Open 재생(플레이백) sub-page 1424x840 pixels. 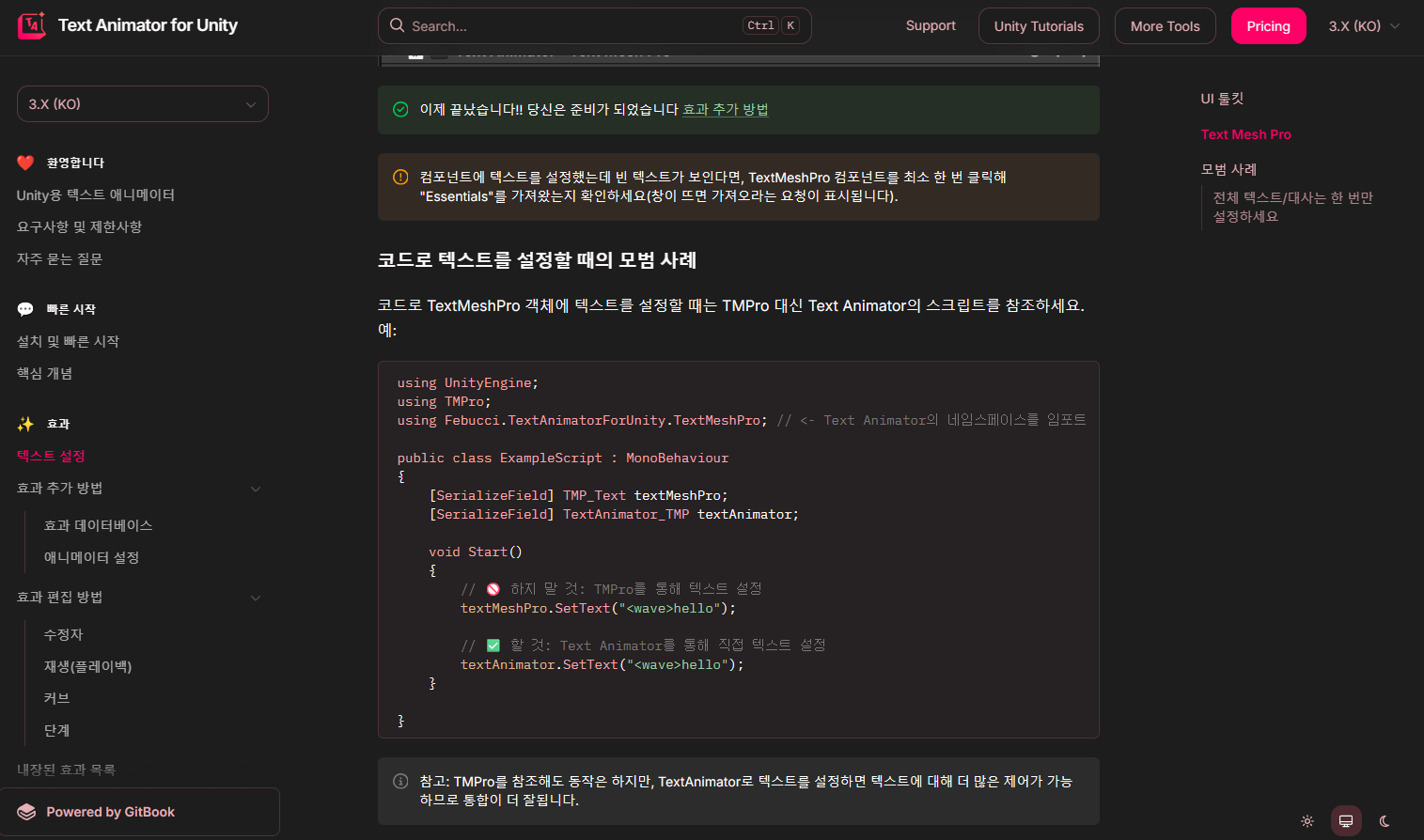click(88, 666)
